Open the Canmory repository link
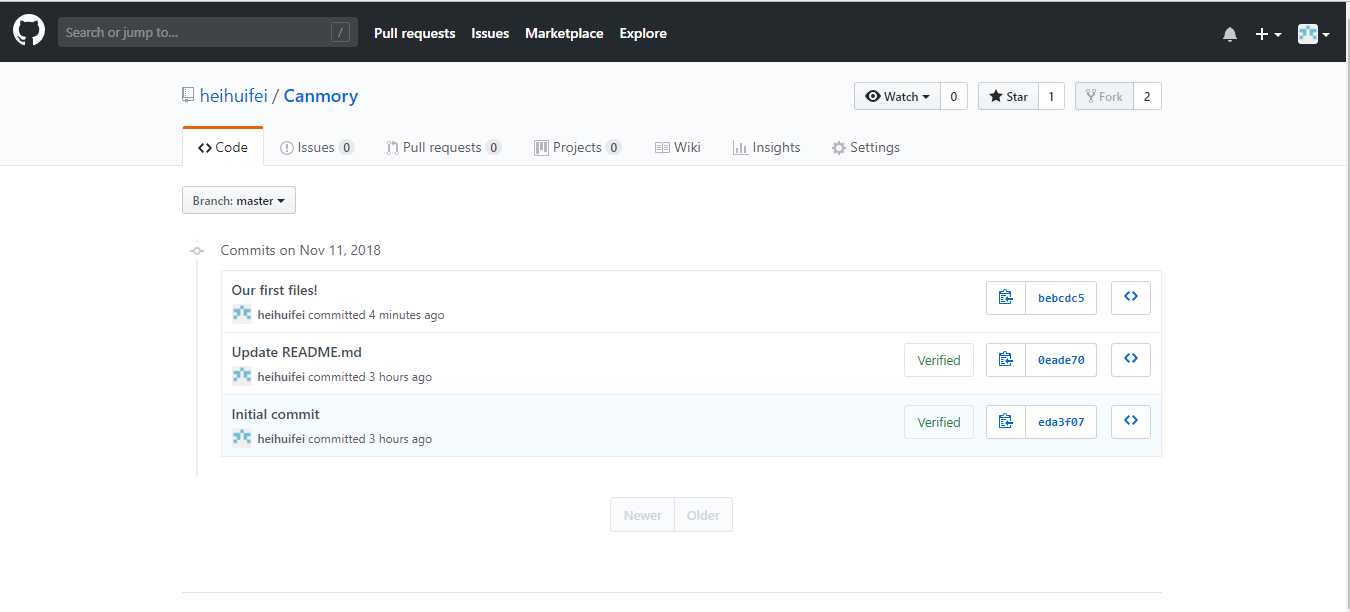 tap(320, 96)
